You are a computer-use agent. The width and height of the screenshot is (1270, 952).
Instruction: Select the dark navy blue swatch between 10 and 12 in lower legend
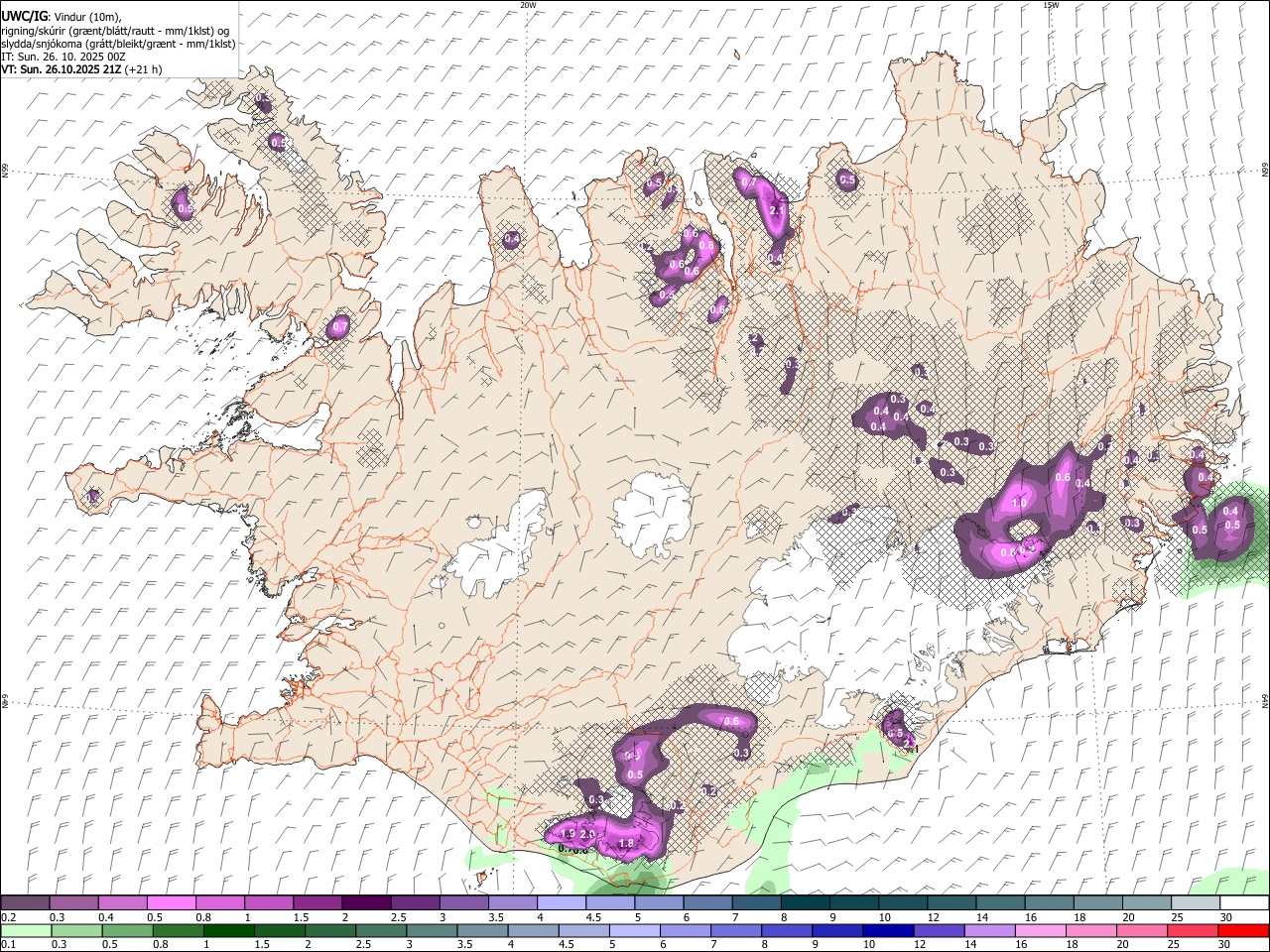pyautogui.click(x=887, y=930)
